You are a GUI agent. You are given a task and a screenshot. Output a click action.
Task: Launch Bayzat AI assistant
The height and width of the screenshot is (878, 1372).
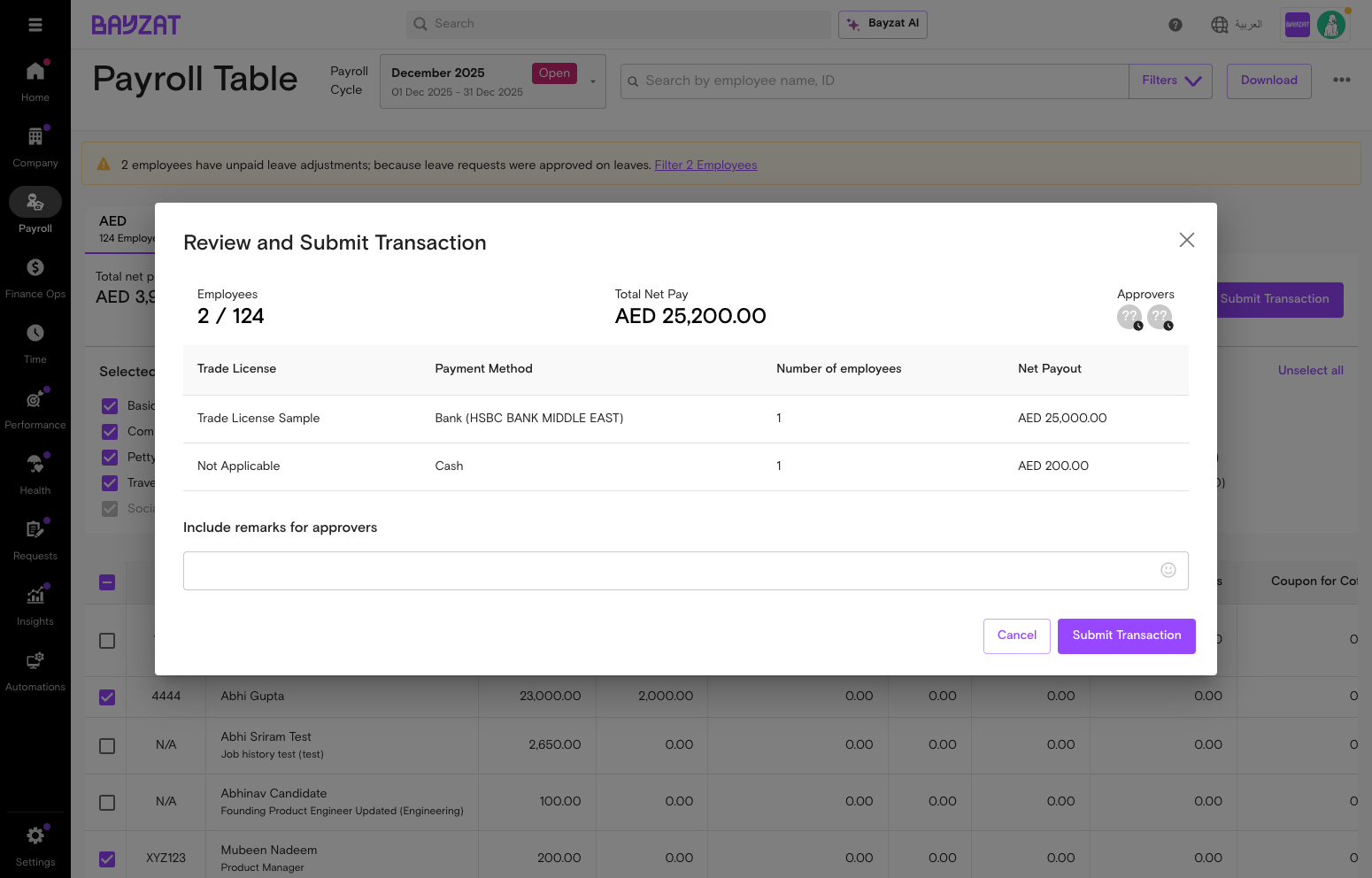883,25
